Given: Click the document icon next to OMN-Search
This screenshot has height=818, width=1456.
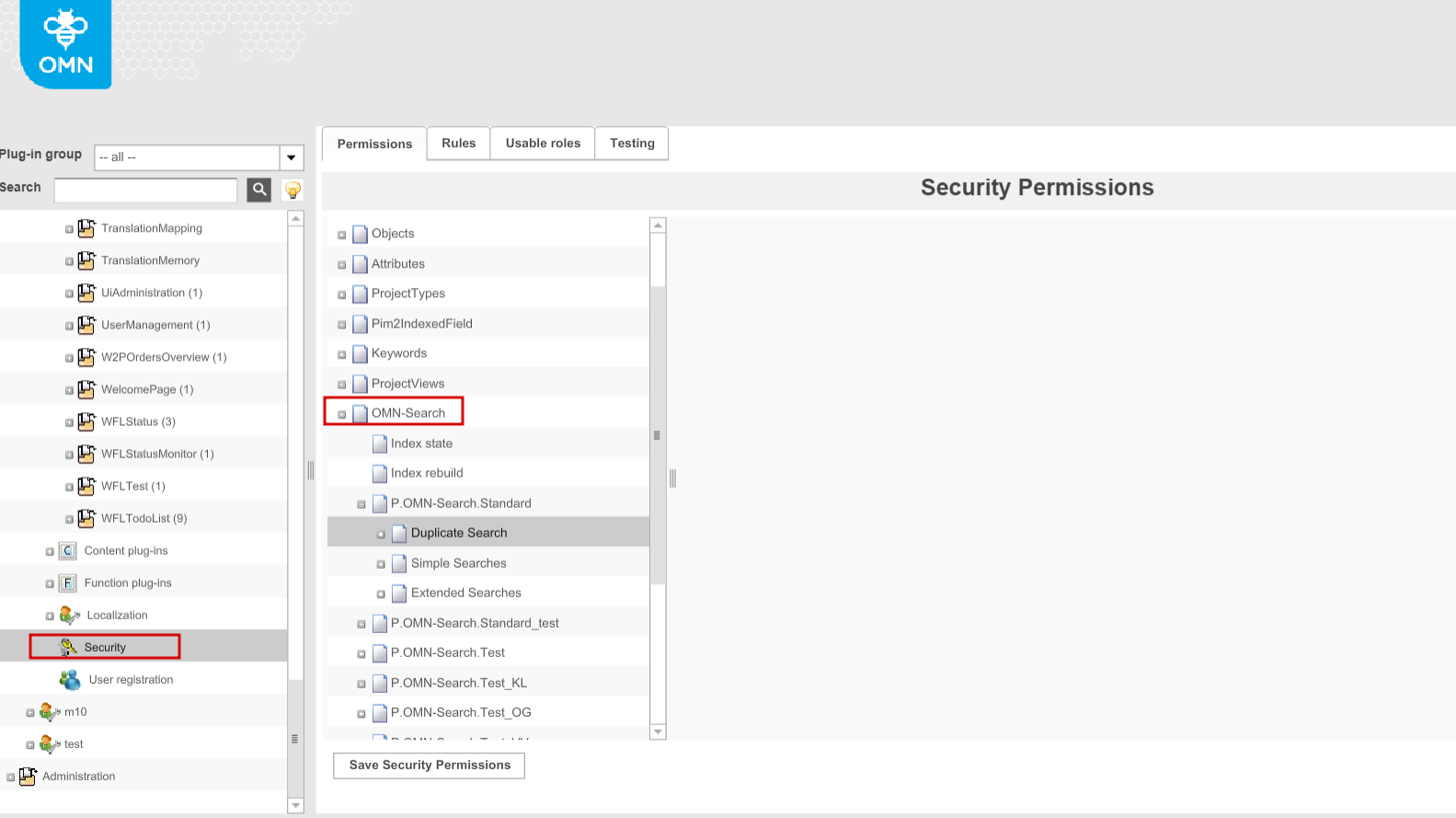Looking at the screenshot, I should pyautogui.click(x=359, y=412).
